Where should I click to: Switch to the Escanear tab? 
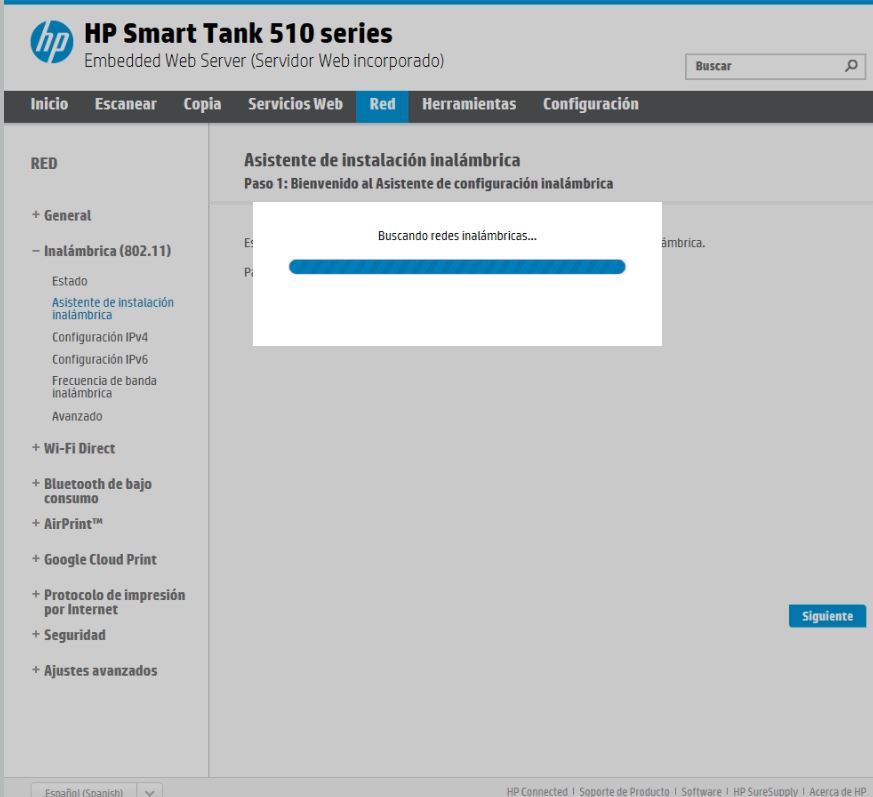click(x=125, y=104)
